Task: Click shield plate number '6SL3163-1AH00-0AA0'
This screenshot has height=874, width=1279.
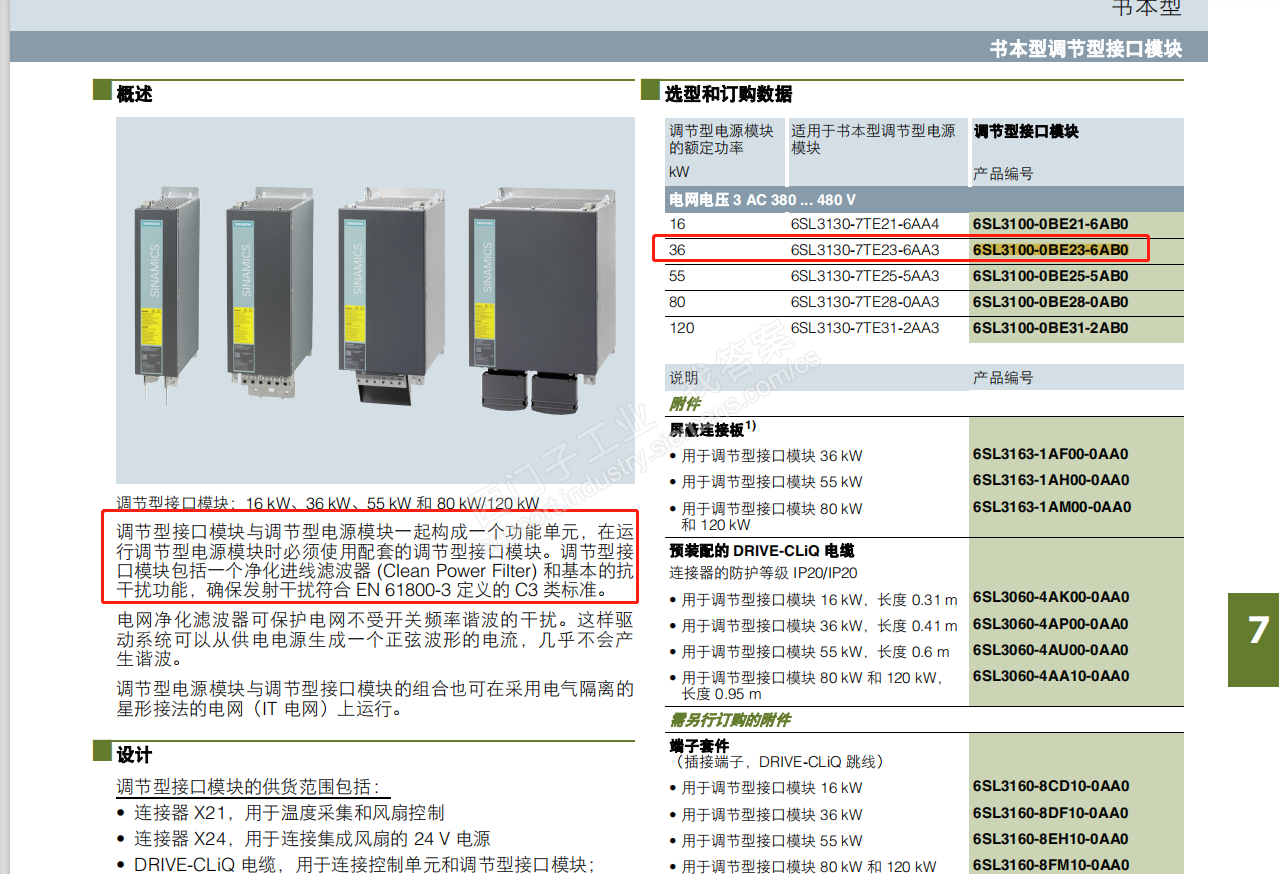Action: [1051, 480]
